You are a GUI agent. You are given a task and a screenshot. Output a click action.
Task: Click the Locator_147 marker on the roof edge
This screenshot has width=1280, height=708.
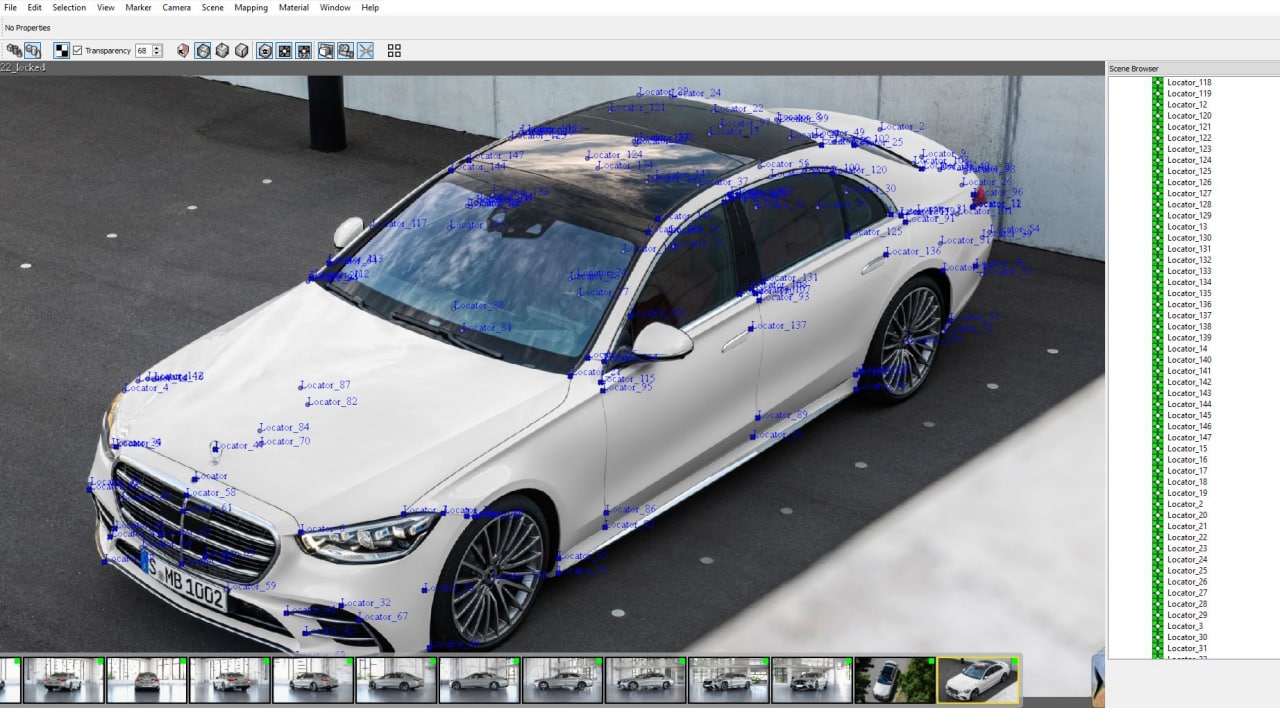(x=496, y=156)
